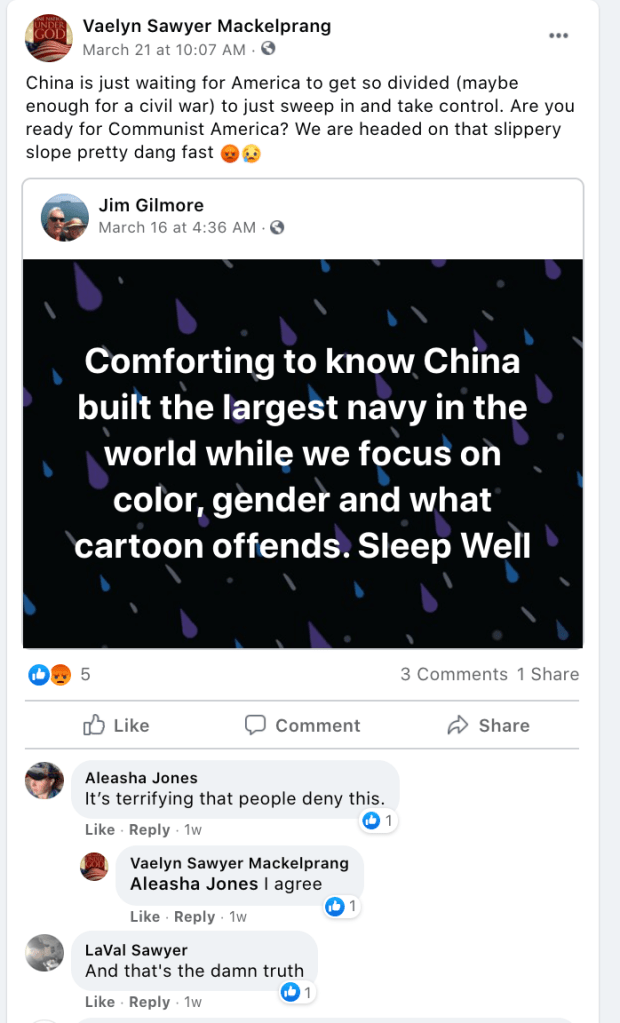
Task: Open the 3 Comments link
Action: click(x=454, y=674)
